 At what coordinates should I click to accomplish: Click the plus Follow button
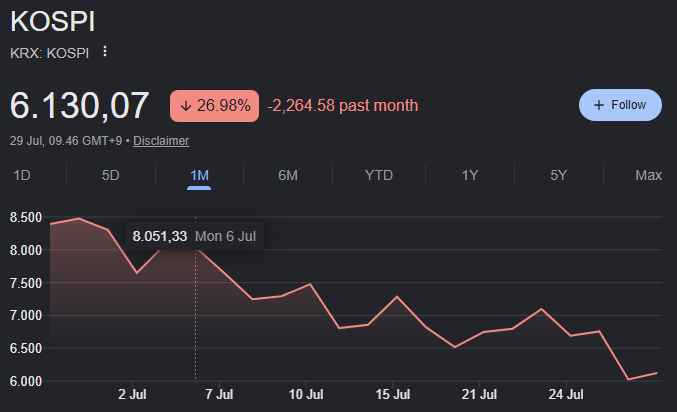620,105
